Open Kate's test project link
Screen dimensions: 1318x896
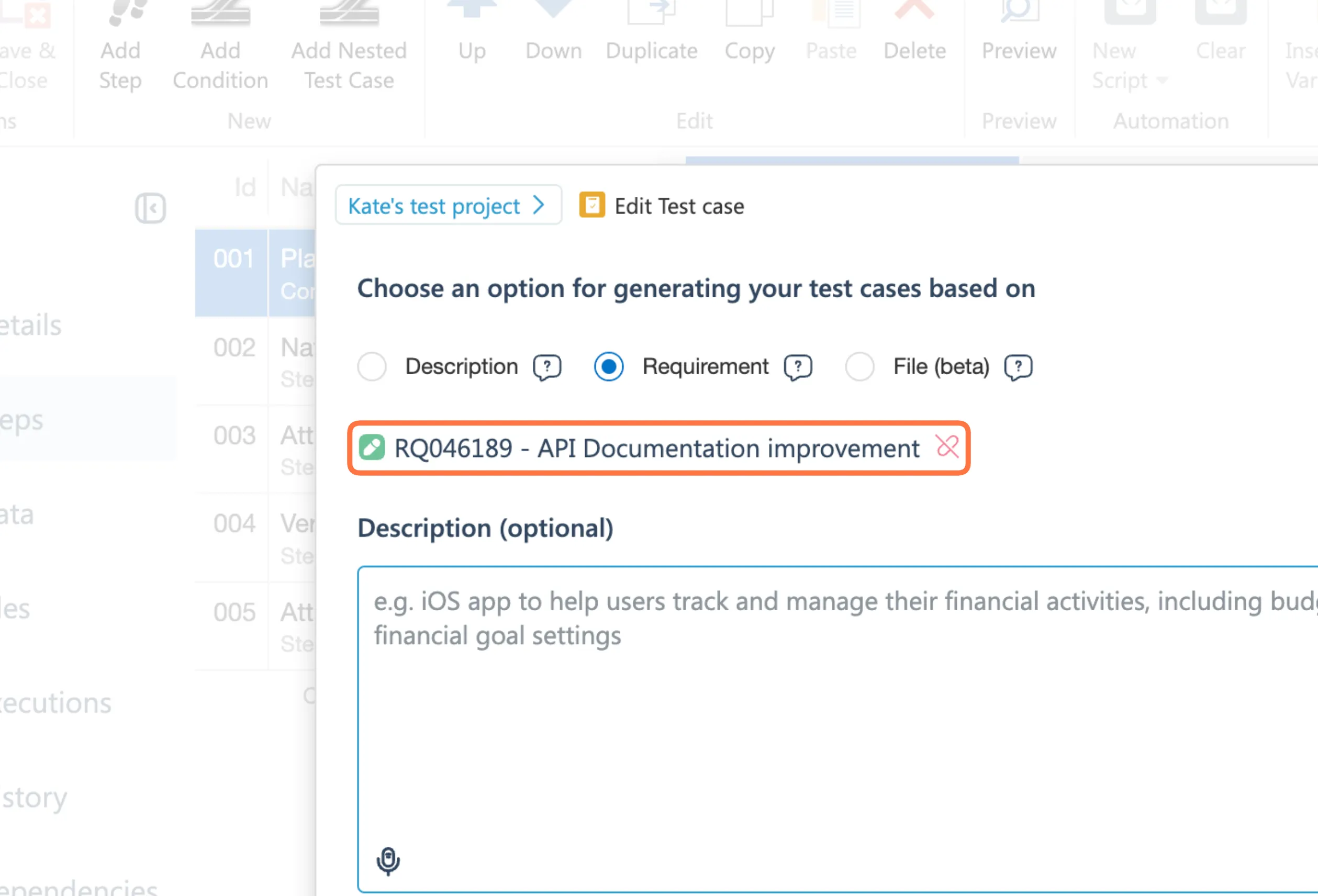click(434, 206)
